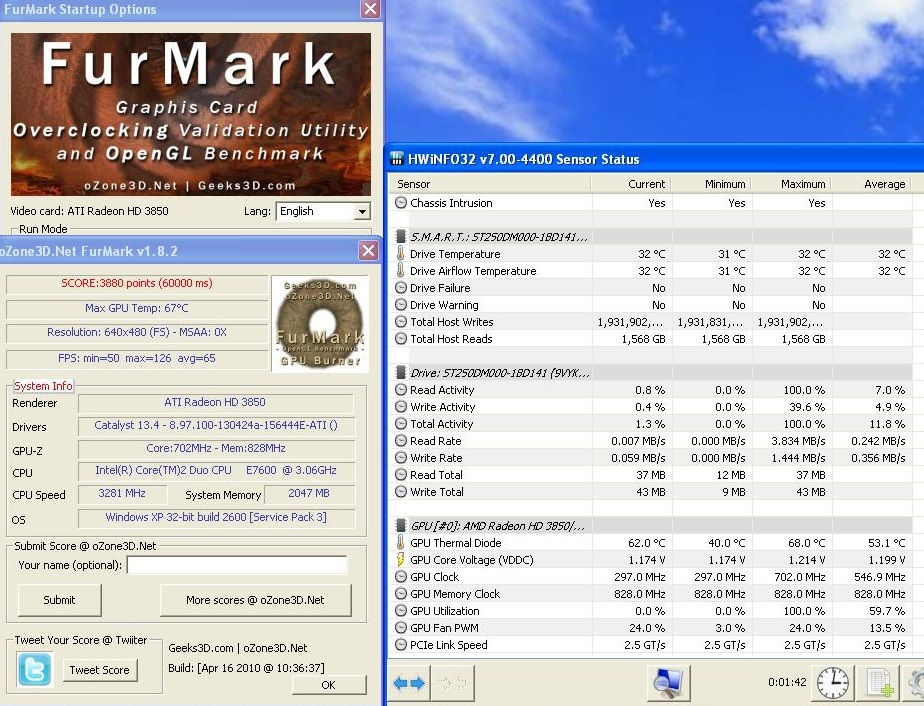Click the Windows XP 32-bit OS field

coord(216,517)
